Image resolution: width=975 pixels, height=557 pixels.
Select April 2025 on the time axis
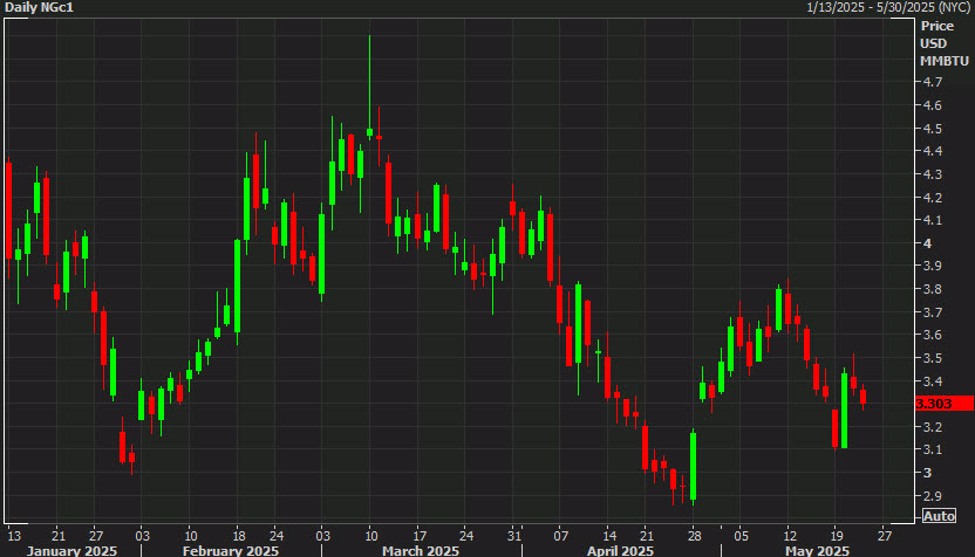pyautogui.click(x=620, y=550)
